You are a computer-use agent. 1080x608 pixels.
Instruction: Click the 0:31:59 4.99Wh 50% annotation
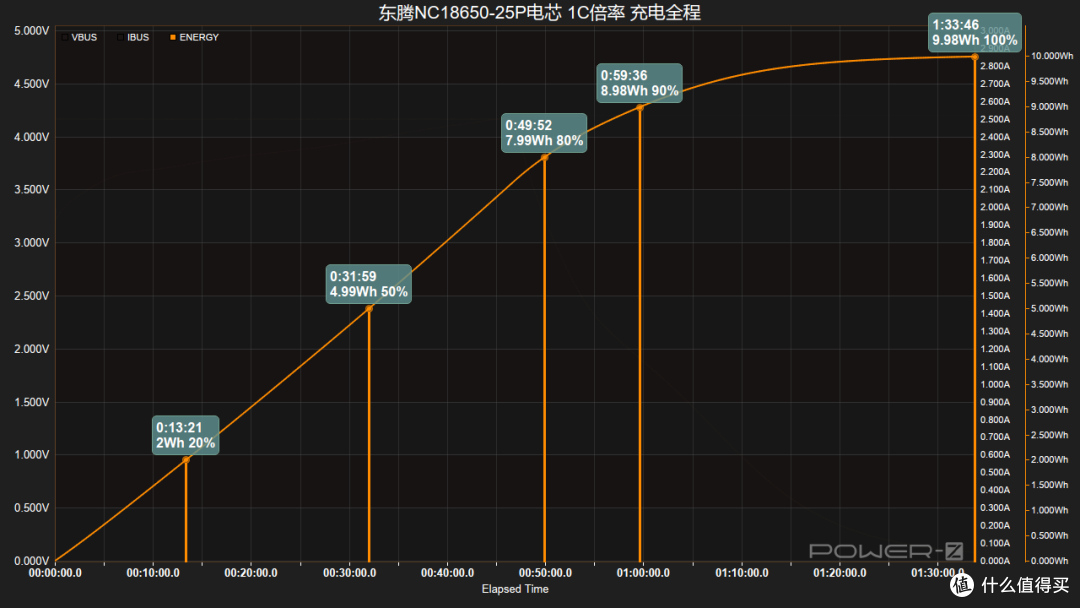tap(368, 284)
